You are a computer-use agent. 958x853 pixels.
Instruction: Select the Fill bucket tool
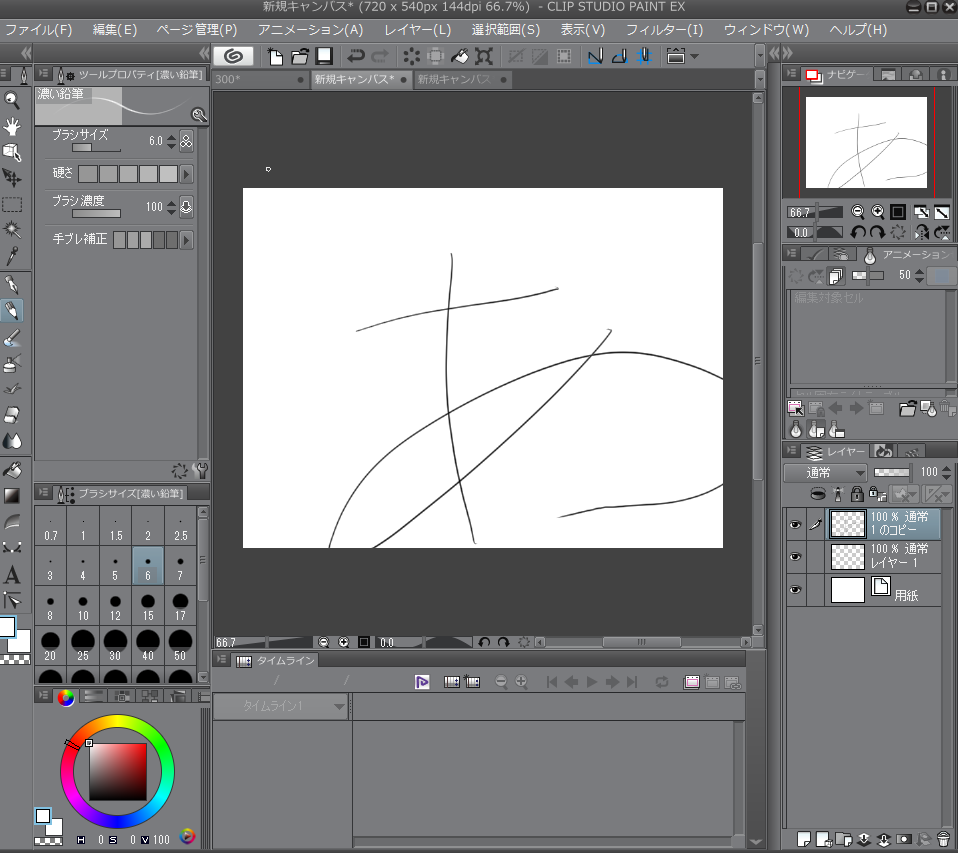[x=12, y=469]
